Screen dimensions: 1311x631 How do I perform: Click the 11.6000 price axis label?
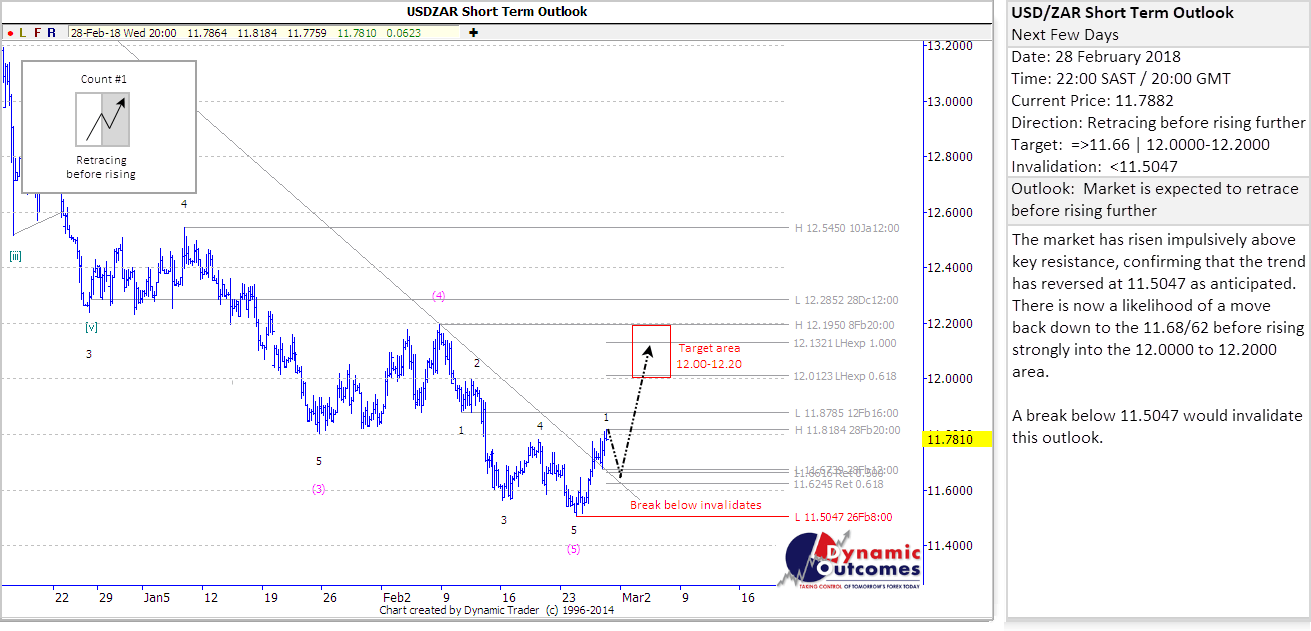(949, 490)
